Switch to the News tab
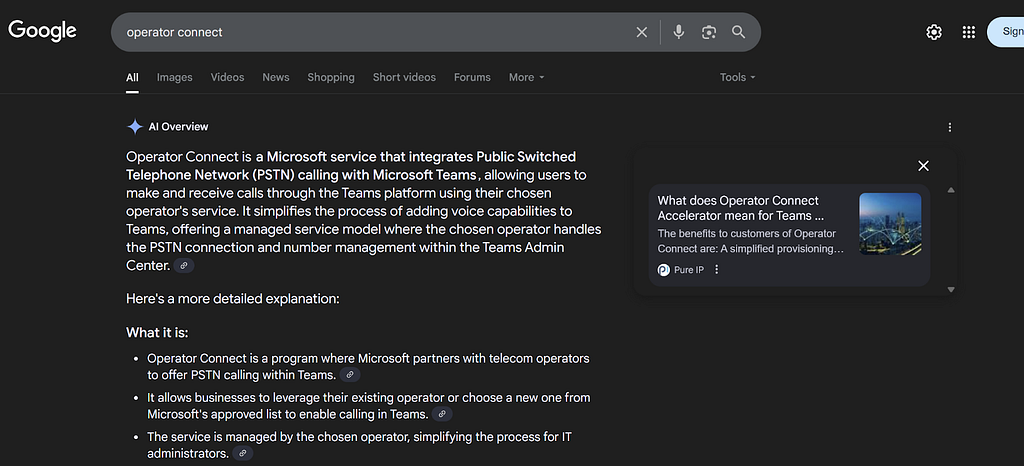 pyautogui.click(x=276, y=77)
